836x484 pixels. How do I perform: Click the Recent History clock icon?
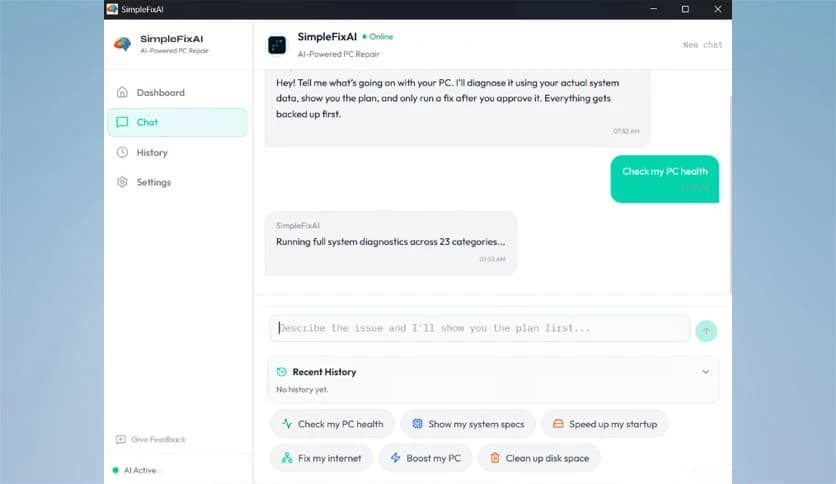282,372
